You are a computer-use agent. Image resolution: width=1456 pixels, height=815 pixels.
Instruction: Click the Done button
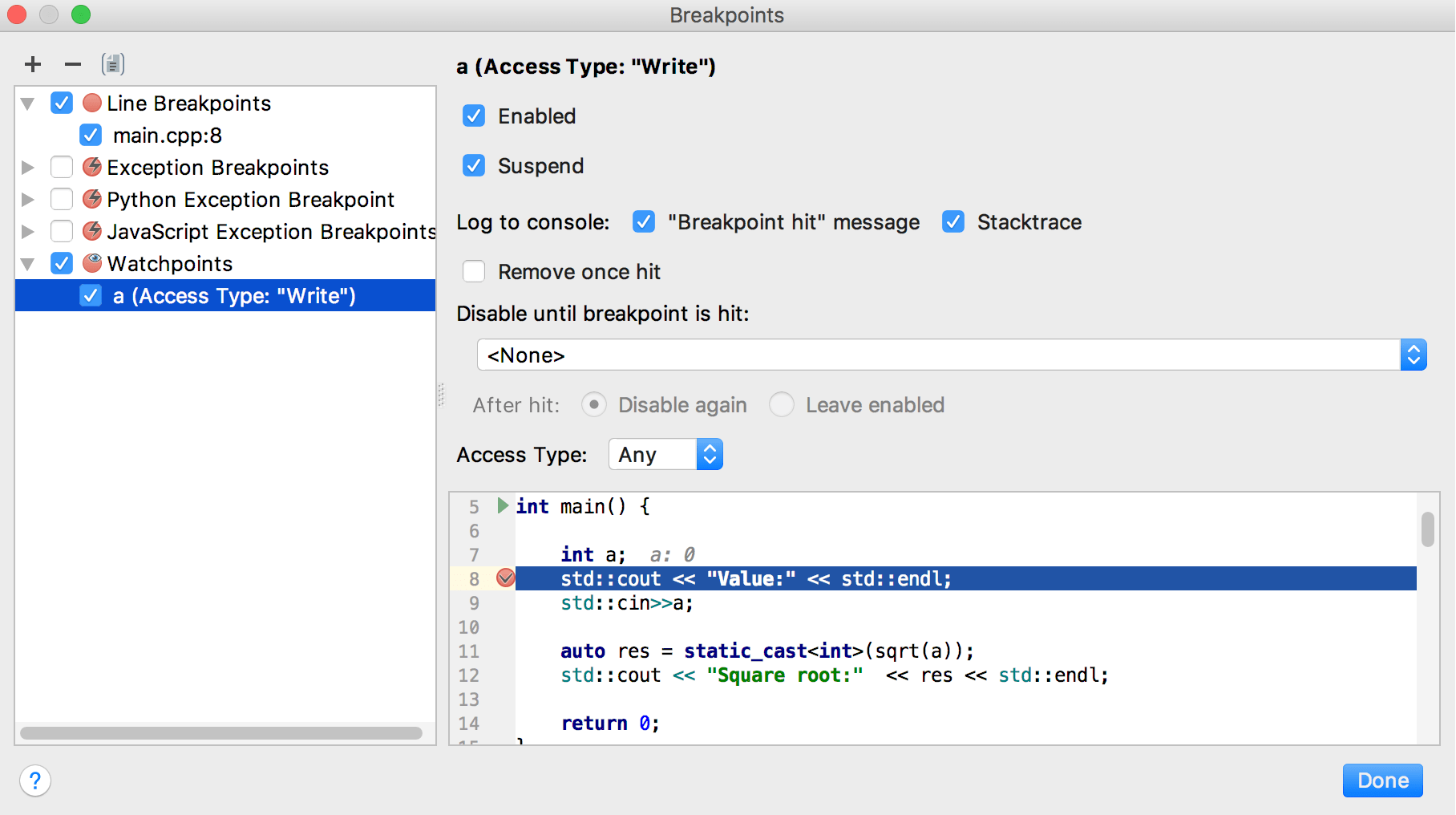click(1382, 781)
